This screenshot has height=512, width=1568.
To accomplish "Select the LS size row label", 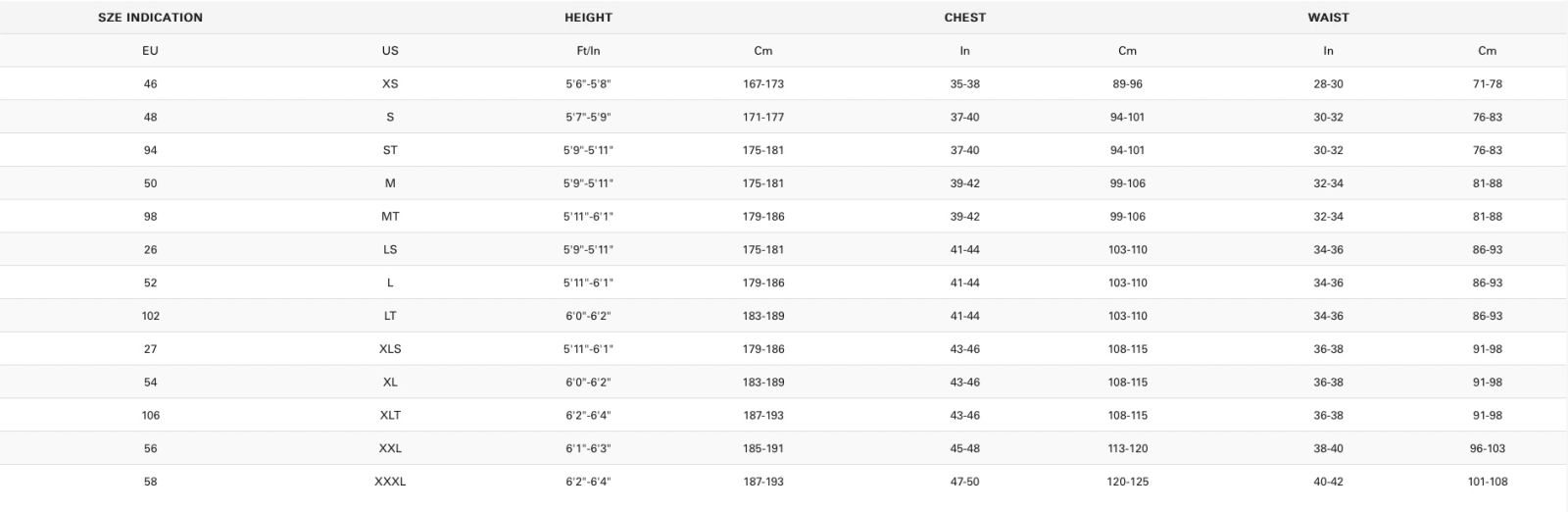I will point(390,250).
